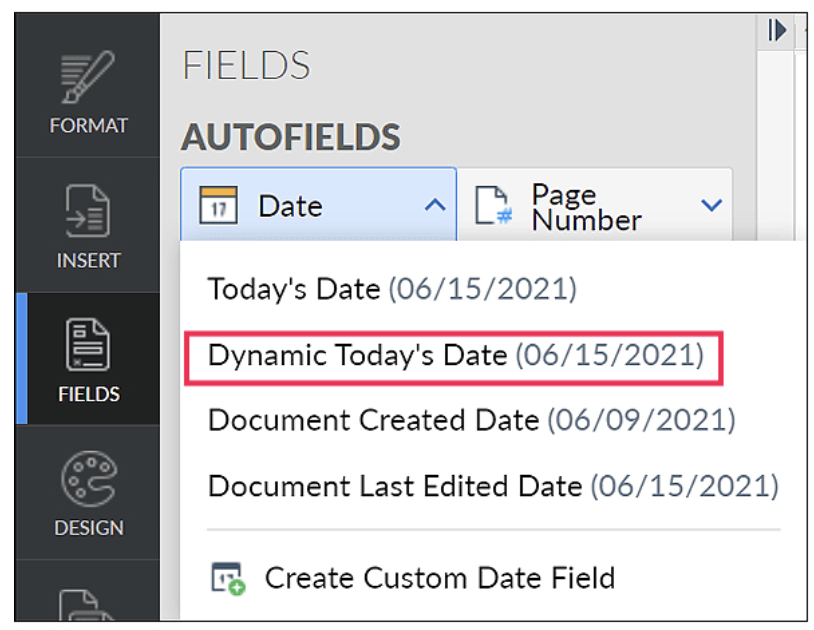
Task: Click the custom date field plus icon
Action: pyautogui.click(x=227, y=578)
